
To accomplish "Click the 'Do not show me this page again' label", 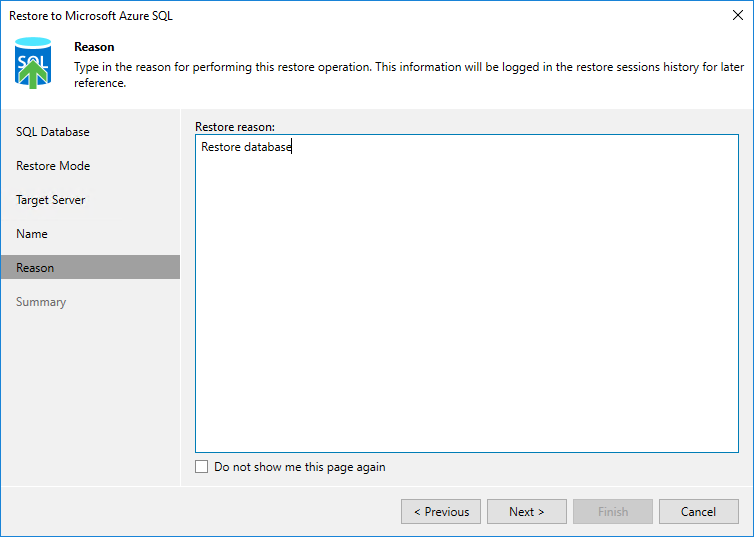I will (299, 467).
